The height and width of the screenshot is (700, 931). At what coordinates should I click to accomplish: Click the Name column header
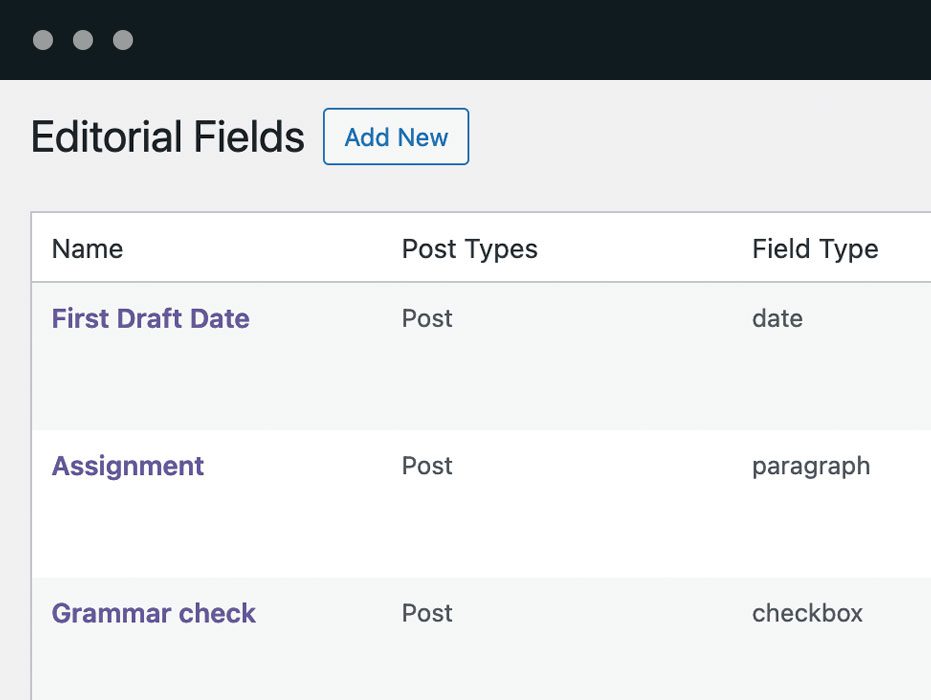pyautogui.click(x=87, y=249)
